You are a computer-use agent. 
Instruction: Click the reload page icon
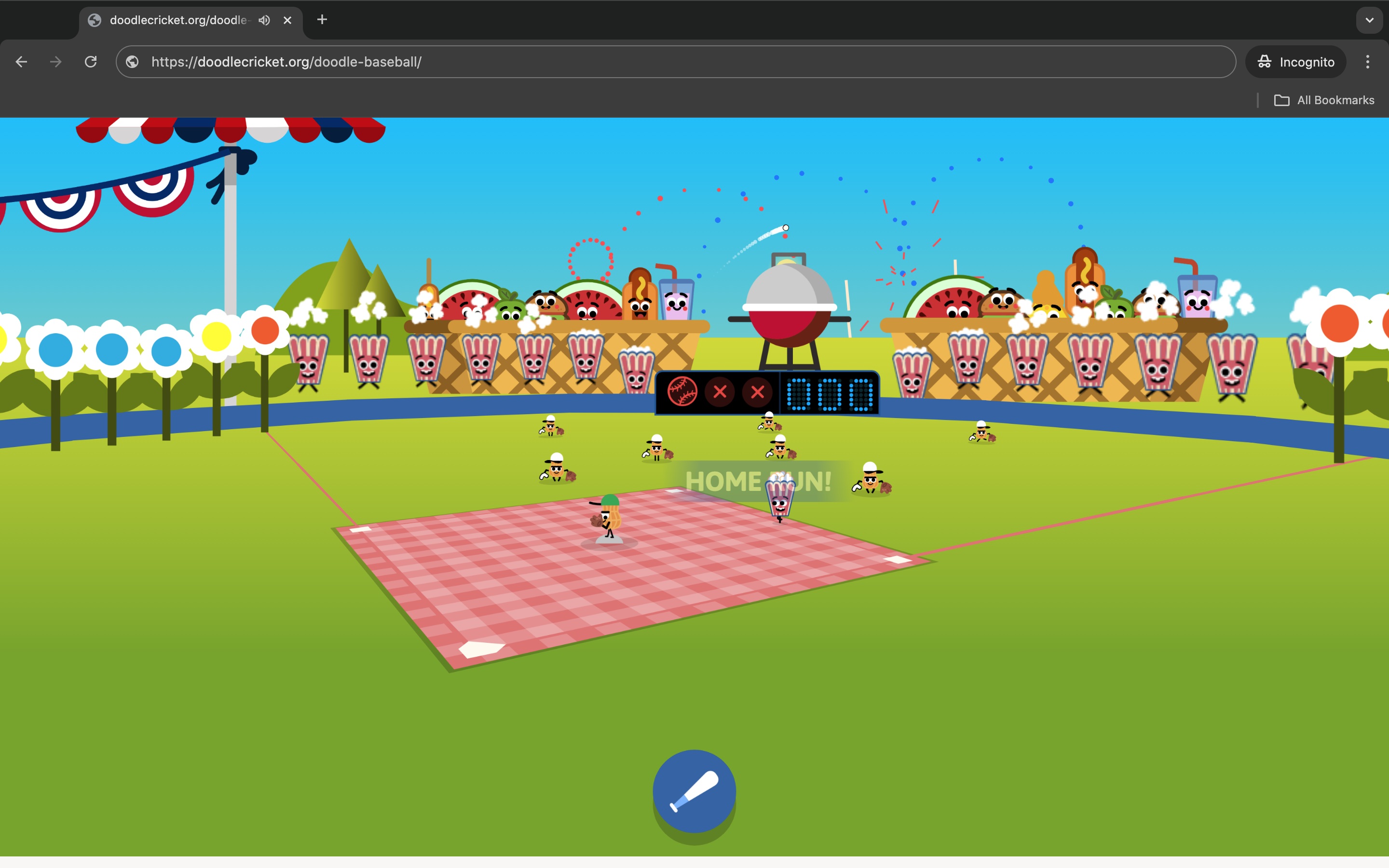click(91, 62)
